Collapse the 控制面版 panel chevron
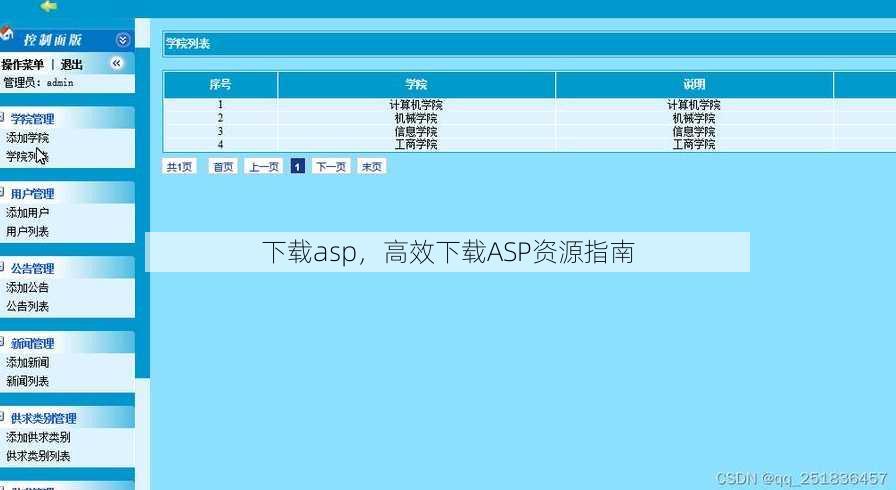The width and height of the screenshot is (896, 490). (x=123, y=39)
